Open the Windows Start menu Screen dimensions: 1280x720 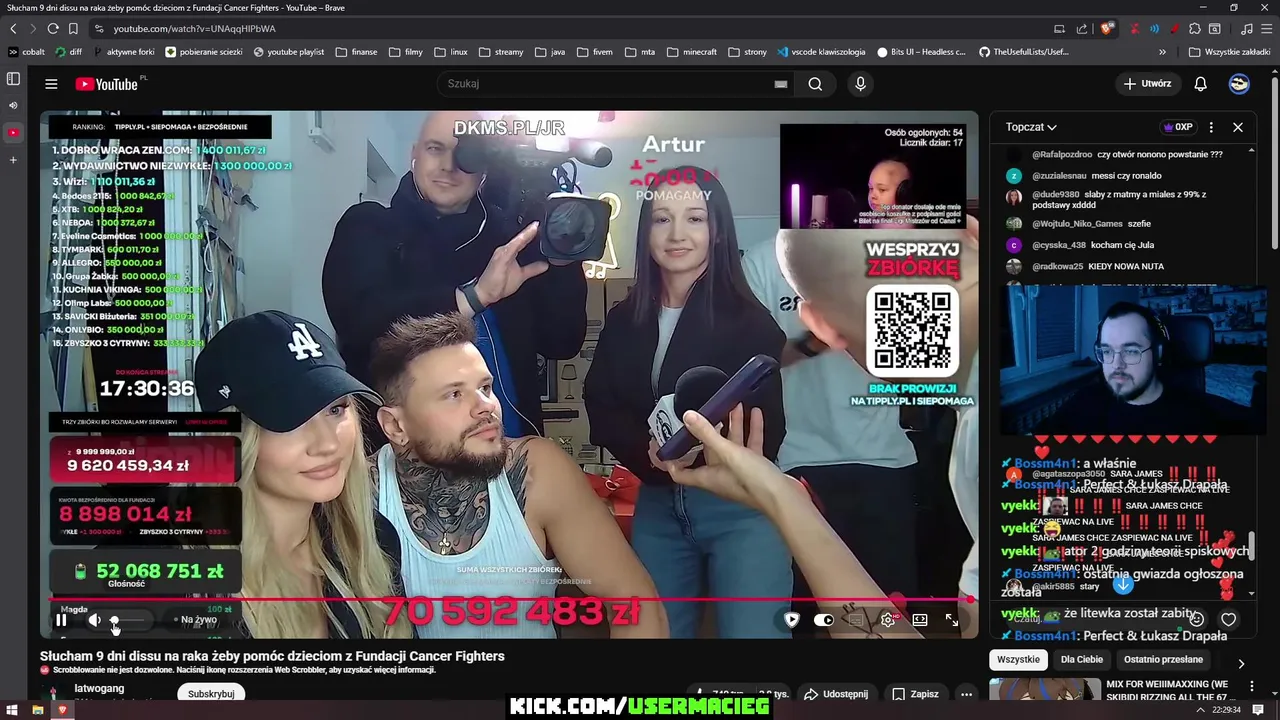pyautogui.click(x=12, y=710)
